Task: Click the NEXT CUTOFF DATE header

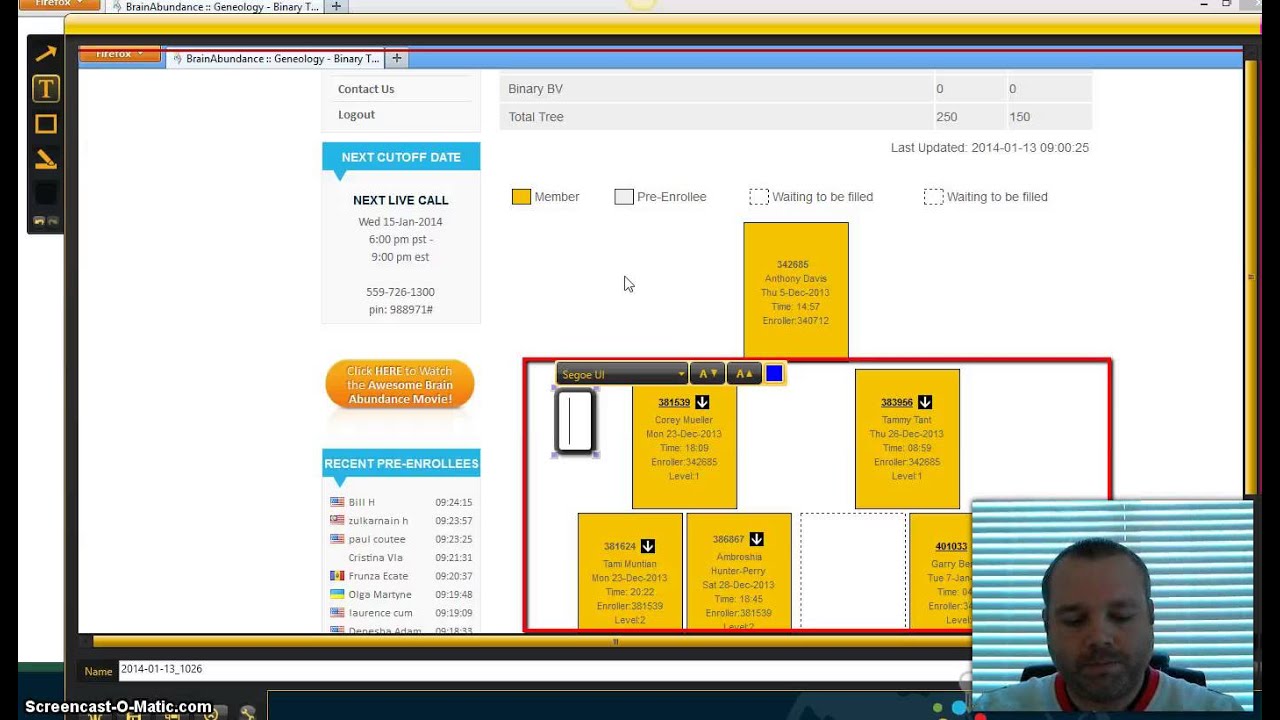Action: tap(401, 157)
